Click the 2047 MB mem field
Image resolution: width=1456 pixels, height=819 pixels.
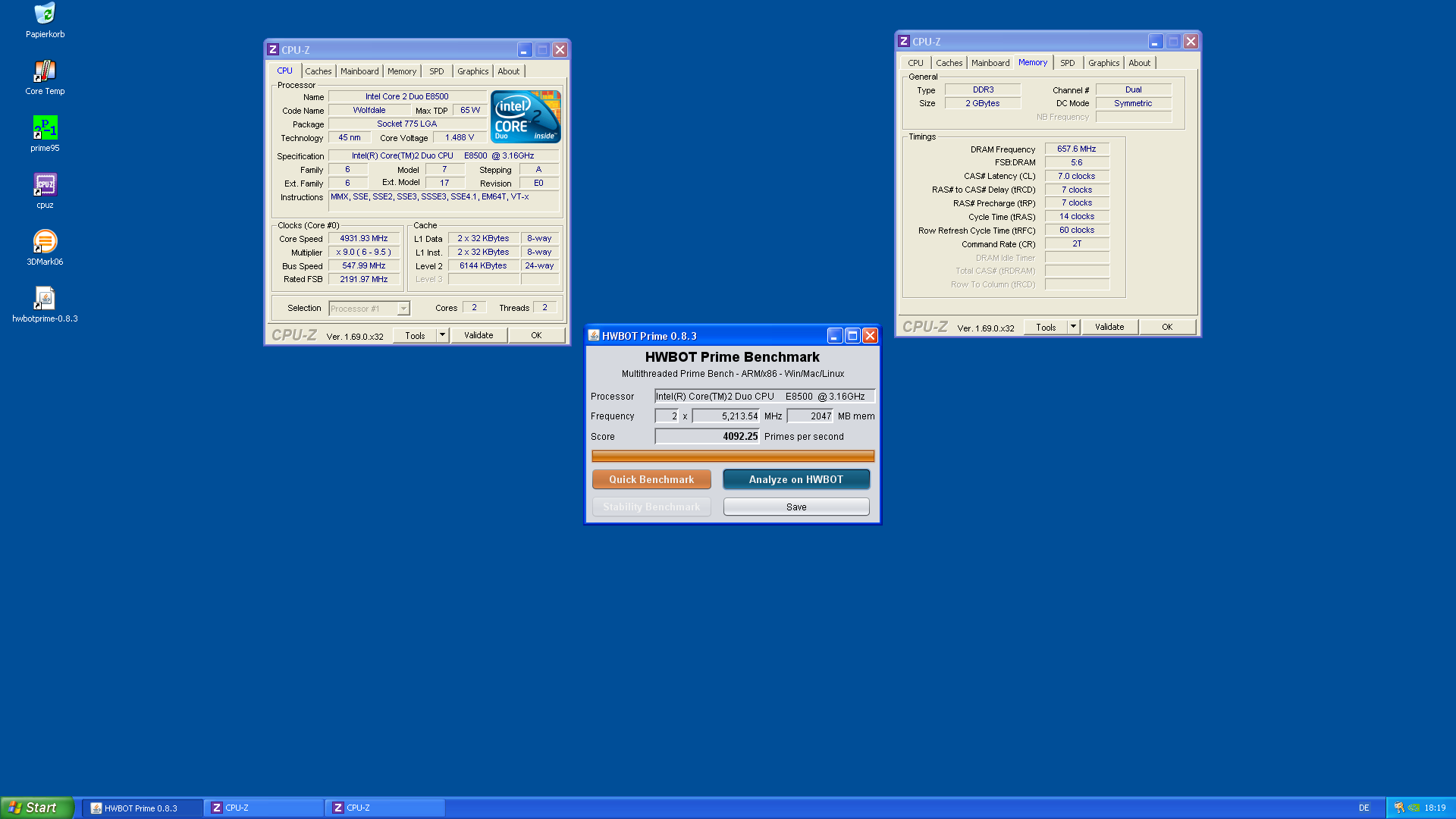810,416
